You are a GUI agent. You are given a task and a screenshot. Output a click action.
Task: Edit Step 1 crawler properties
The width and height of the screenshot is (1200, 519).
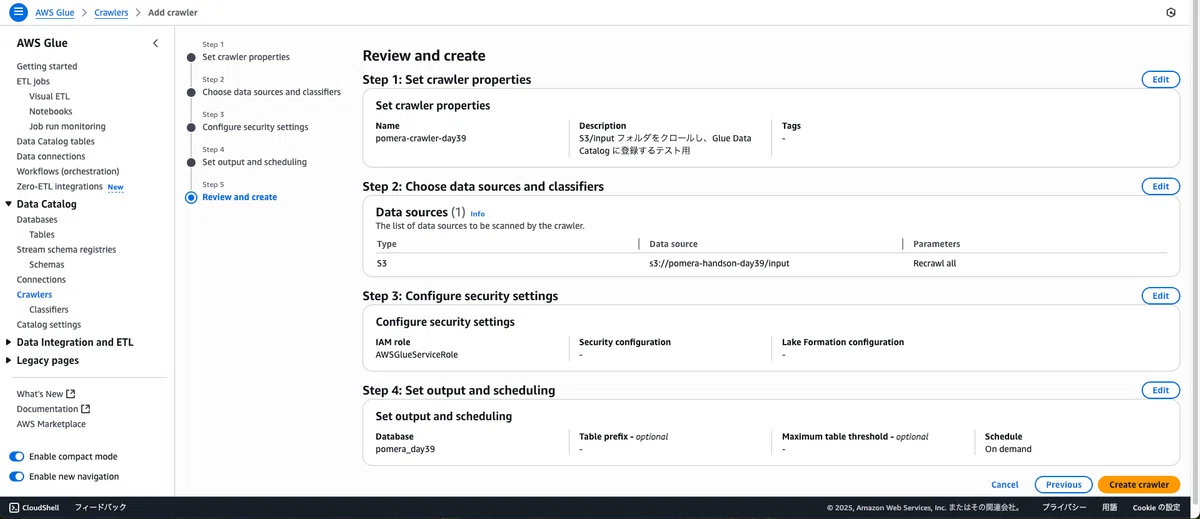pyautogui.click(x=1160, y=79)
